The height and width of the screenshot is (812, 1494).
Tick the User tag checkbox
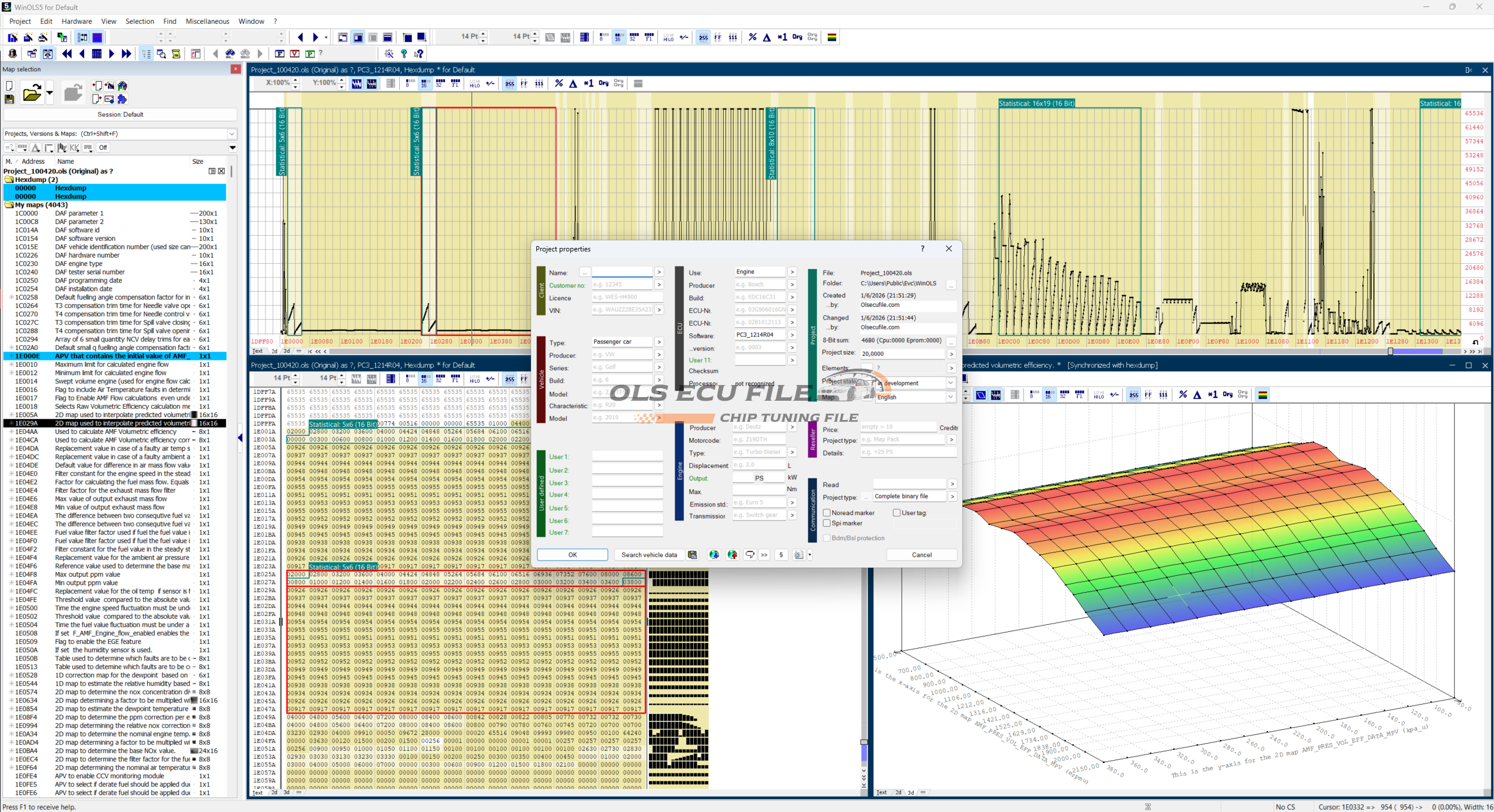[897, 513]
